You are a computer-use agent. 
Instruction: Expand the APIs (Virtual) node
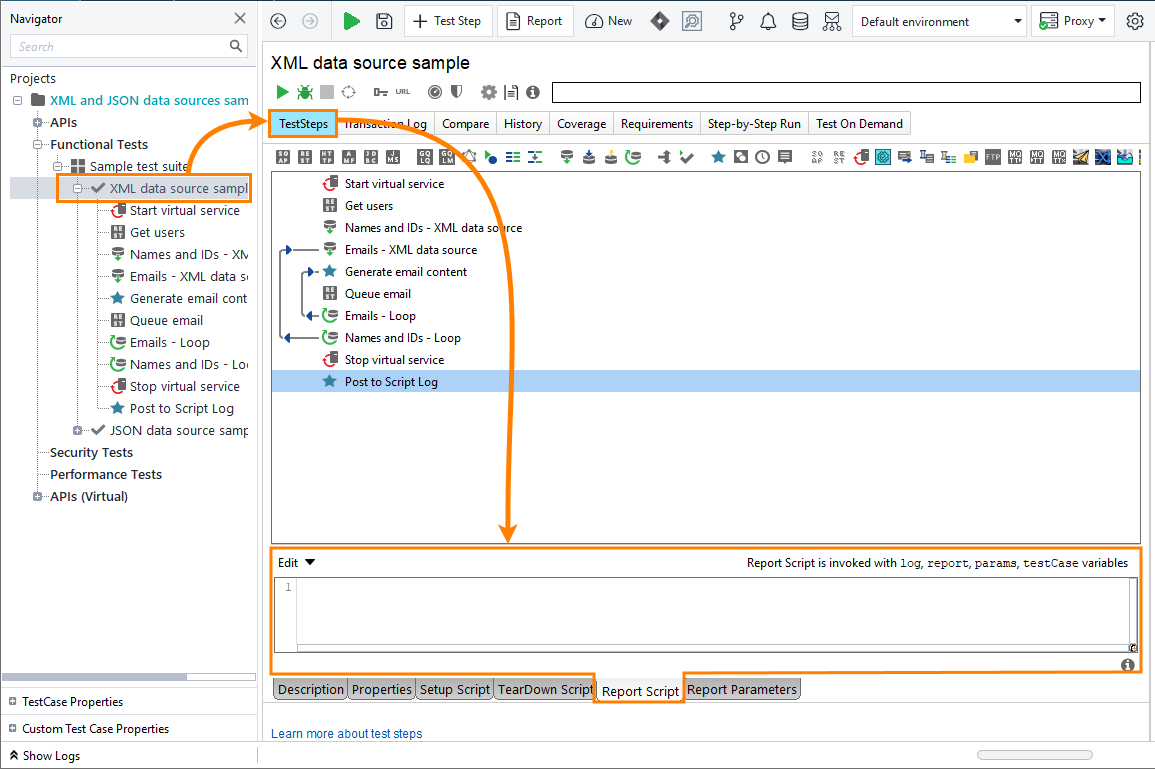38,496
